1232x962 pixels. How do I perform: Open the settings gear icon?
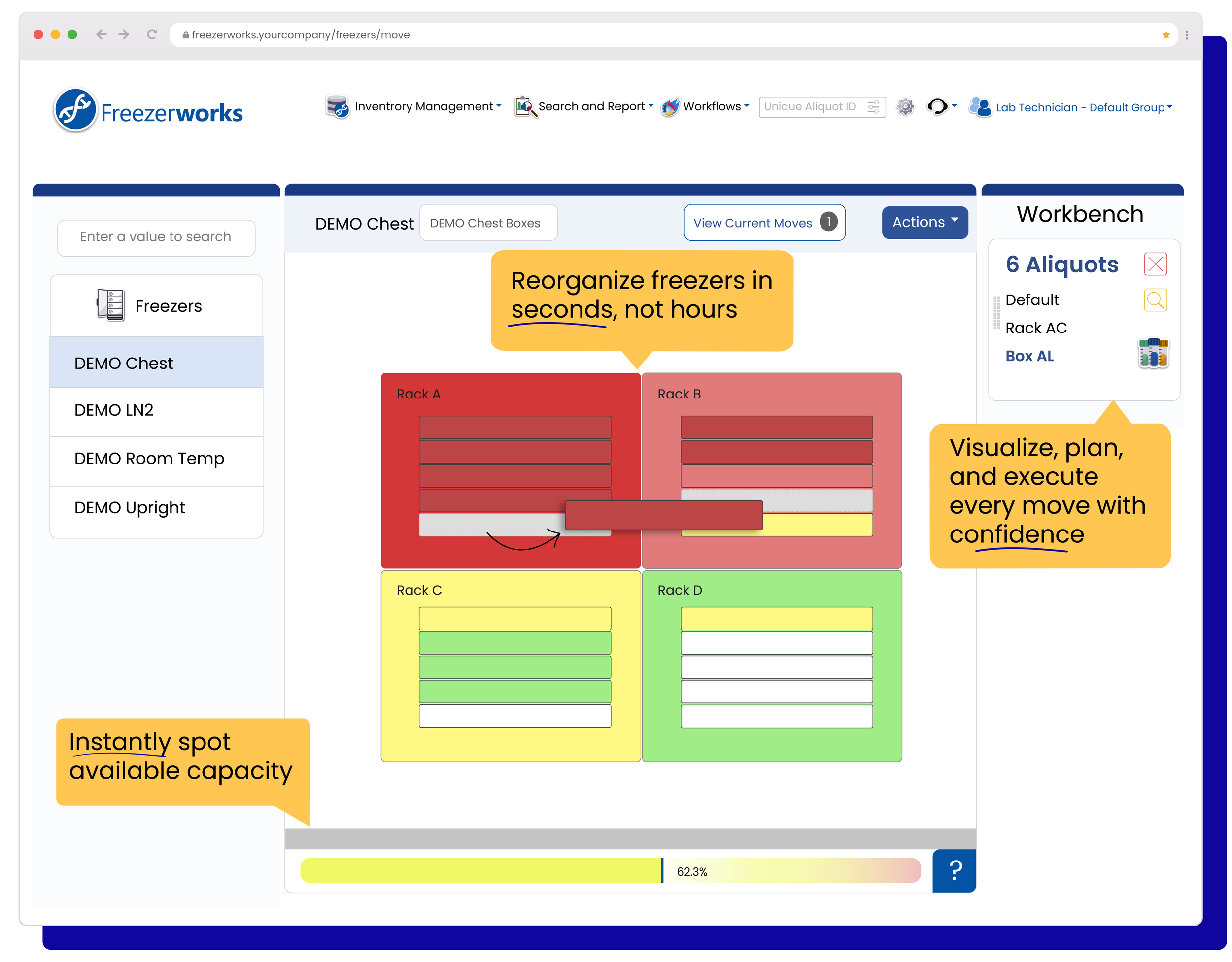point(905,106)
